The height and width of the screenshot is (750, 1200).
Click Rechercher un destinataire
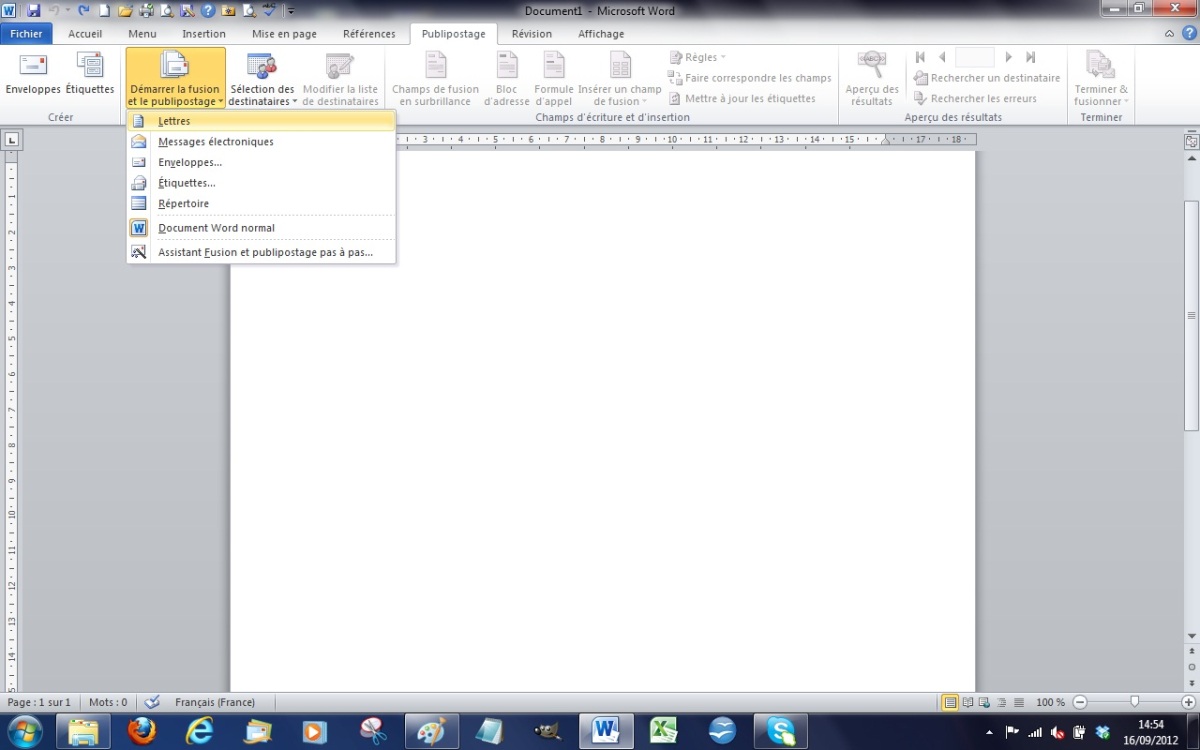click(987, 78)
